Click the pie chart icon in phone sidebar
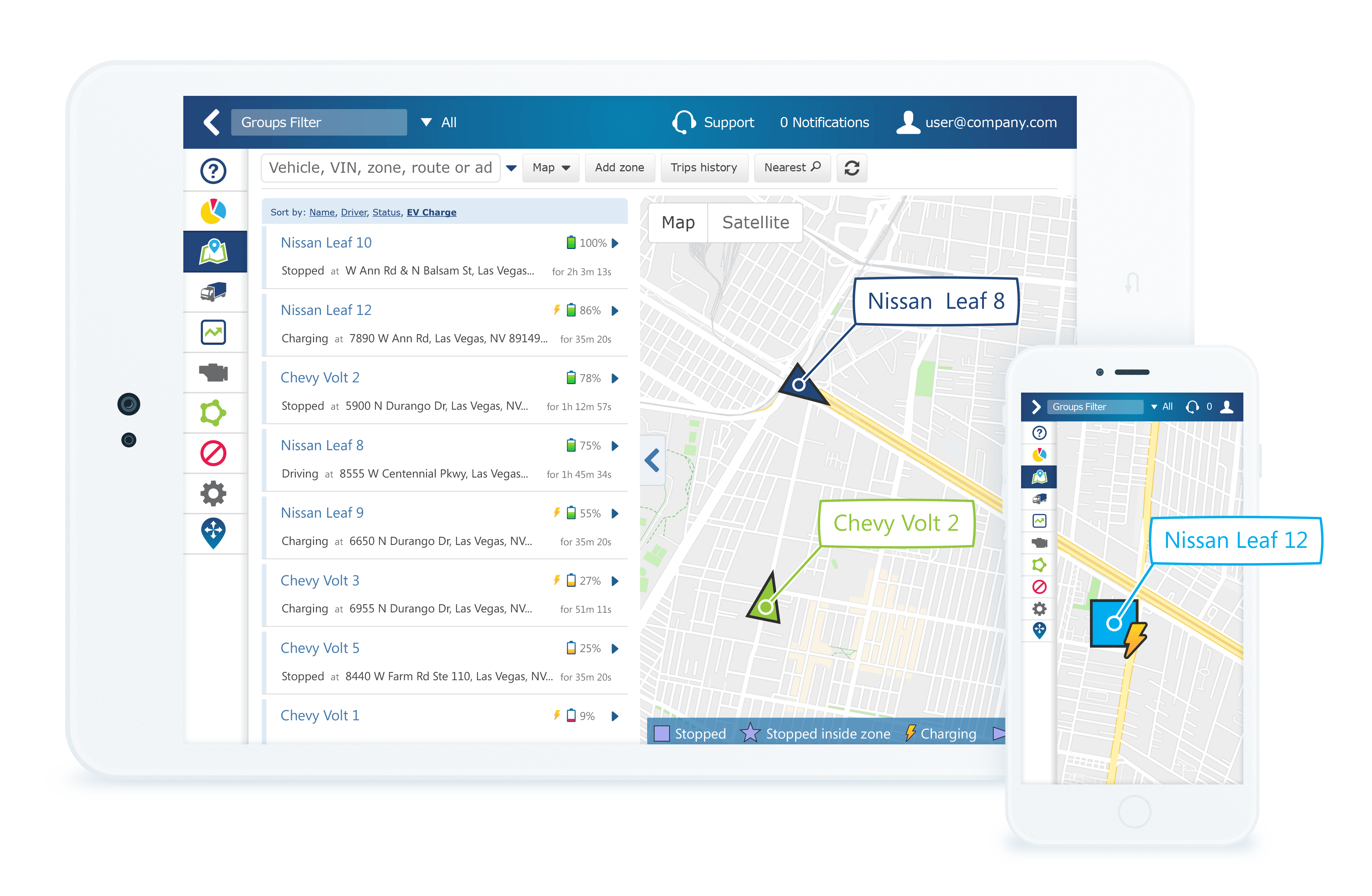 click(1039, 455)
